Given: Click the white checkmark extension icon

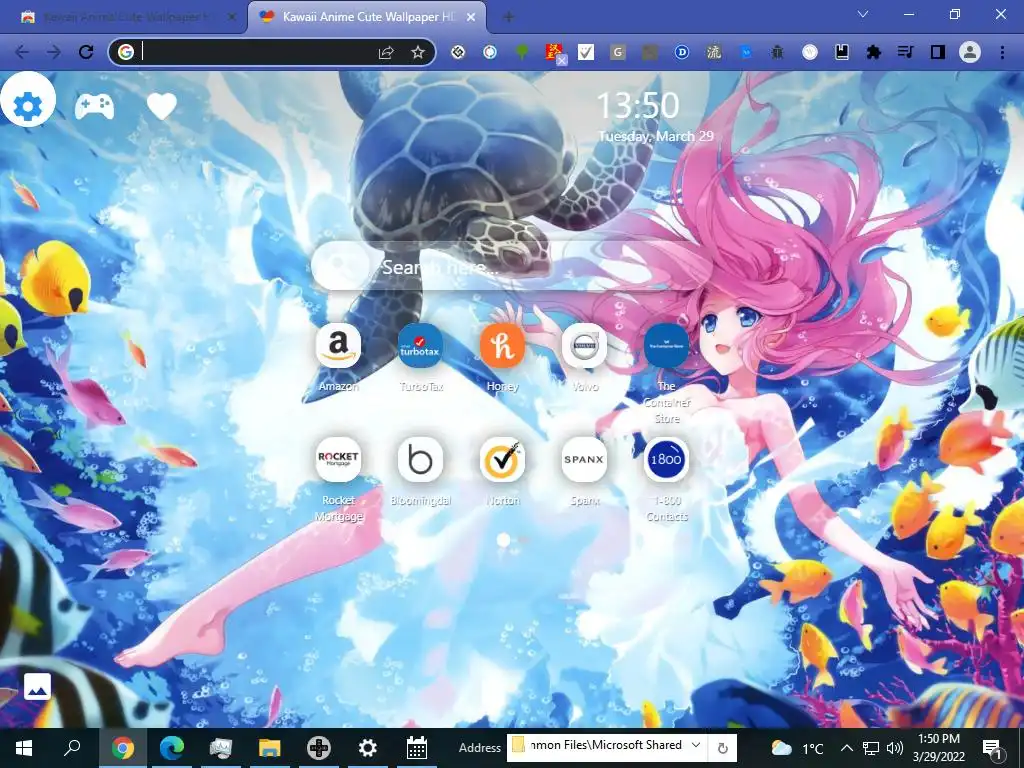Looking at the screenshot, I should [x=586, y=52].
